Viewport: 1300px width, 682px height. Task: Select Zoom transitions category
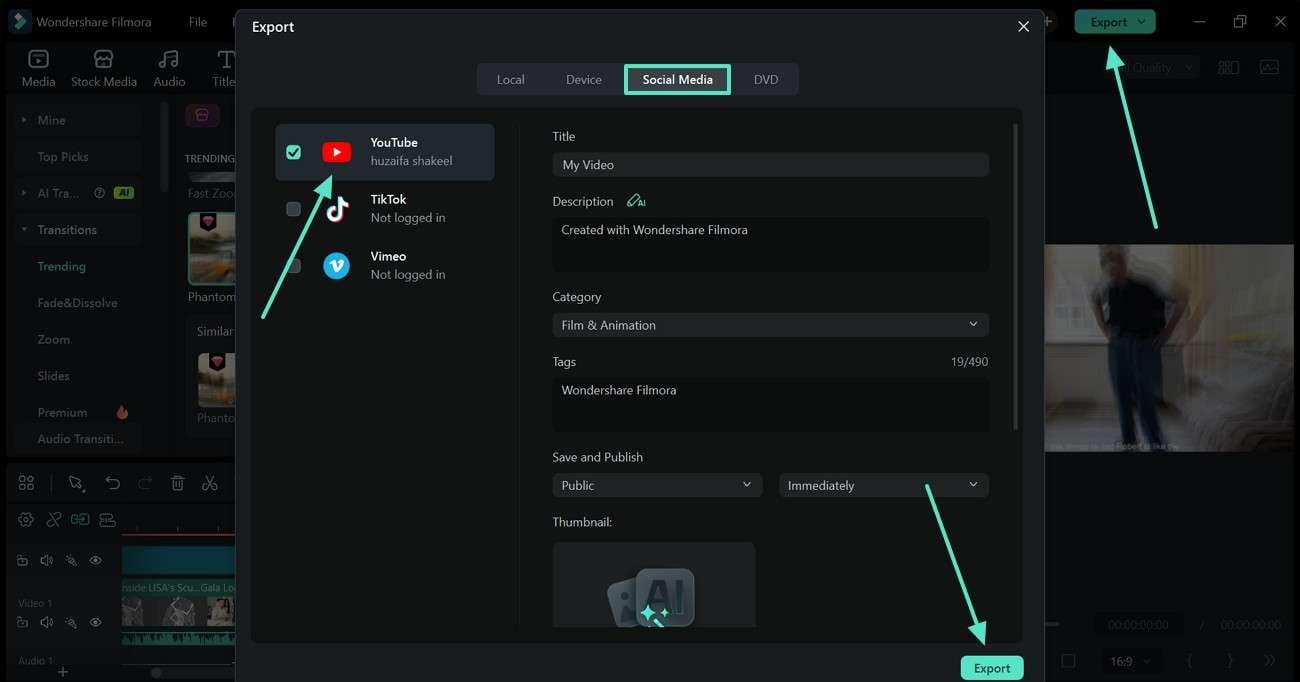click(54, 339)
